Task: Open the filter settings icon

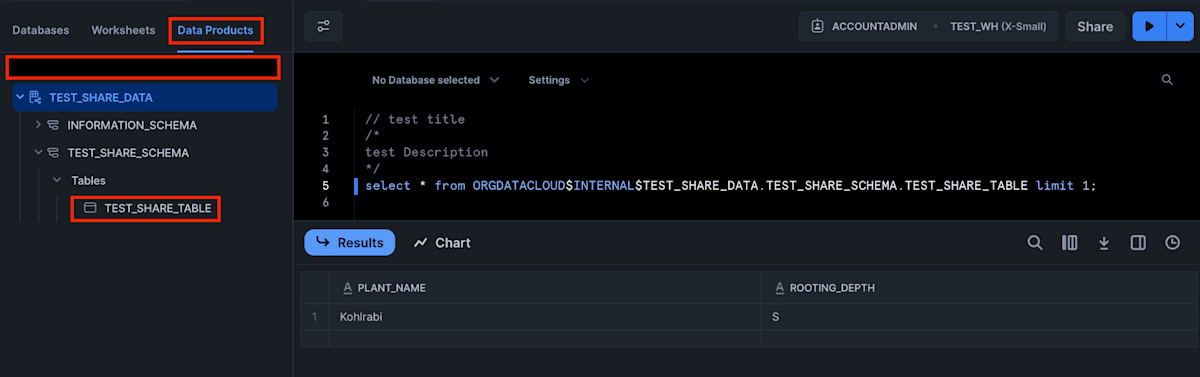Action: pyautogui.click(x=323, y=26)
